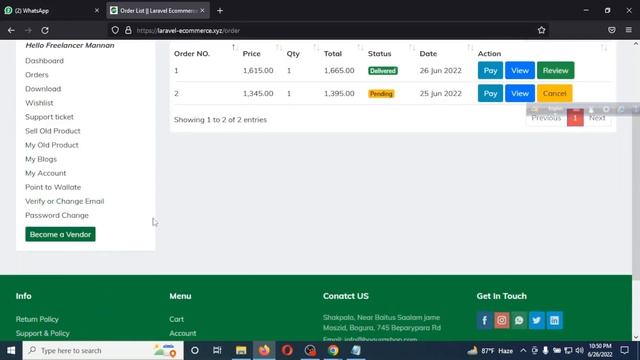Screen dimensions: 640x360
Task: Open the Firefox application menu
Action: point(629,30)
